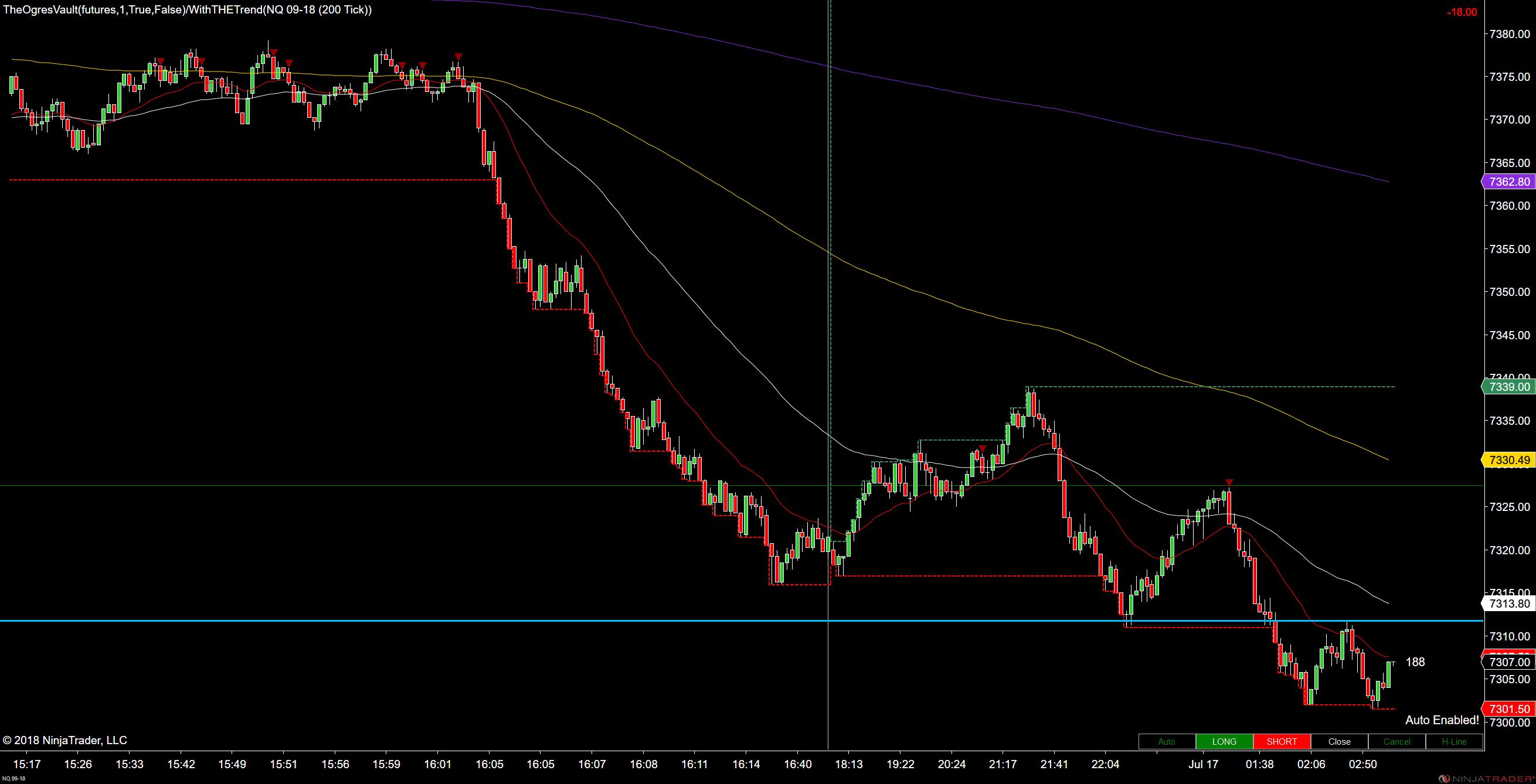Click the 15:42 time axis label
The width and height of the screenshot is (1536, 784).
(181, 764)
